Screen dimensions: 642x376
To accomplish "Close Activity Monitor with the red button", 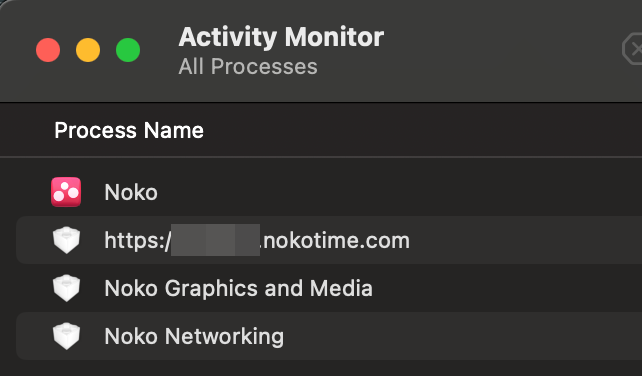I will (48, 50).
